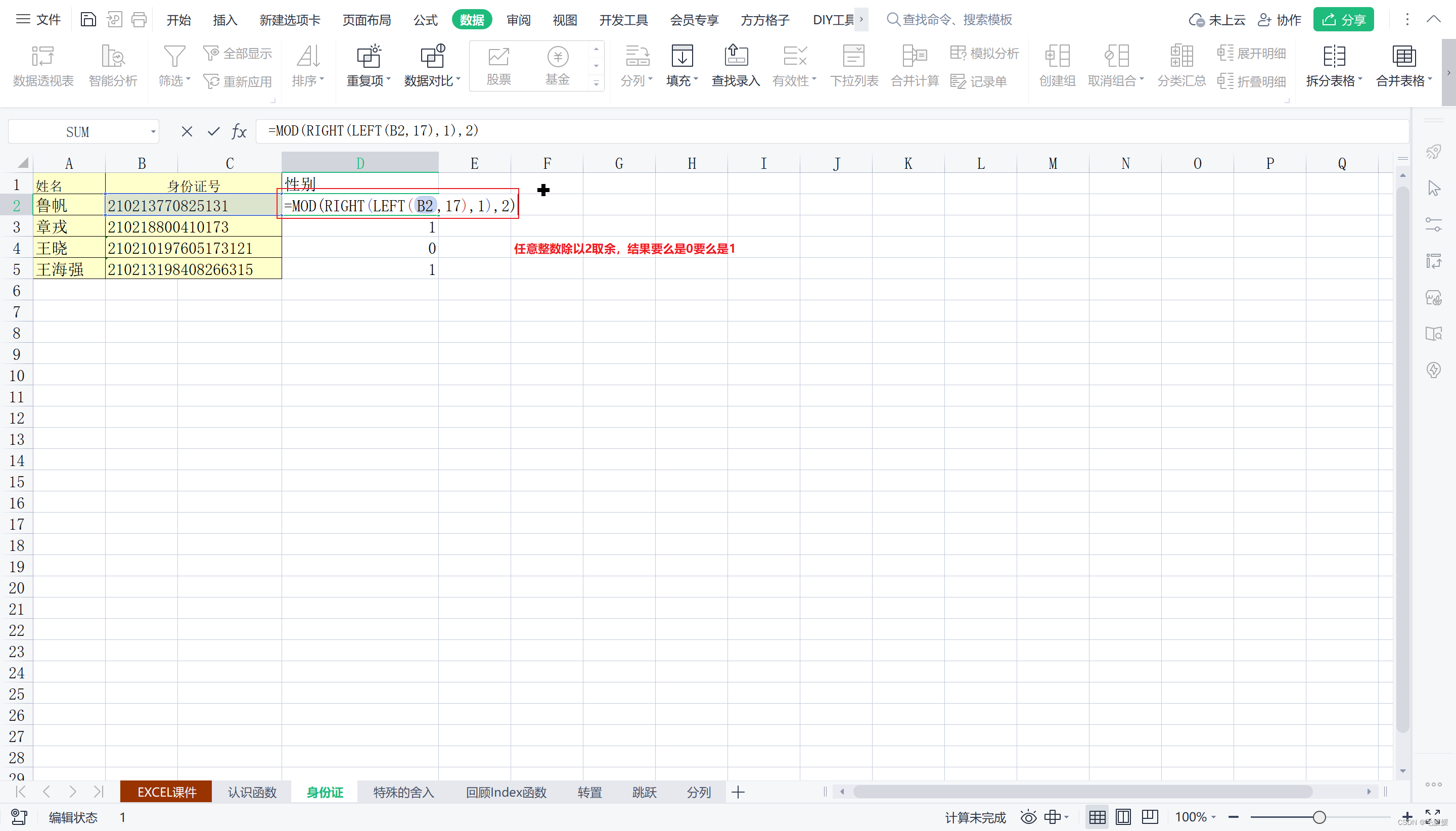
Task: Click the zoom out minus button
Action: (x=1234, y=817)
